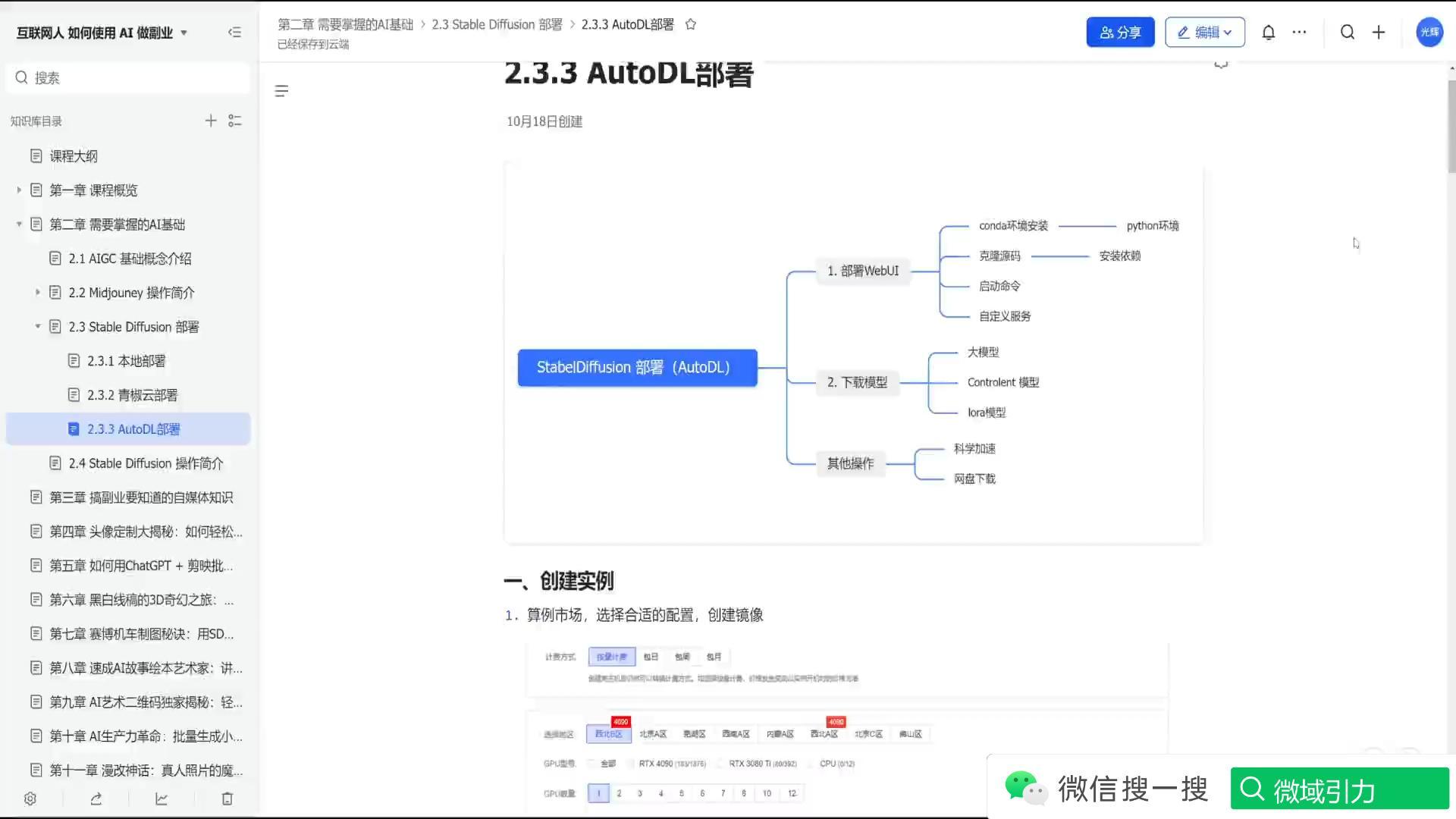Screen dimensions: 1456x819
Task: Click the StabelDiffusion 部署 (AutoDL) mind map root
Action: pyautogui.click(x=637, y=368)
